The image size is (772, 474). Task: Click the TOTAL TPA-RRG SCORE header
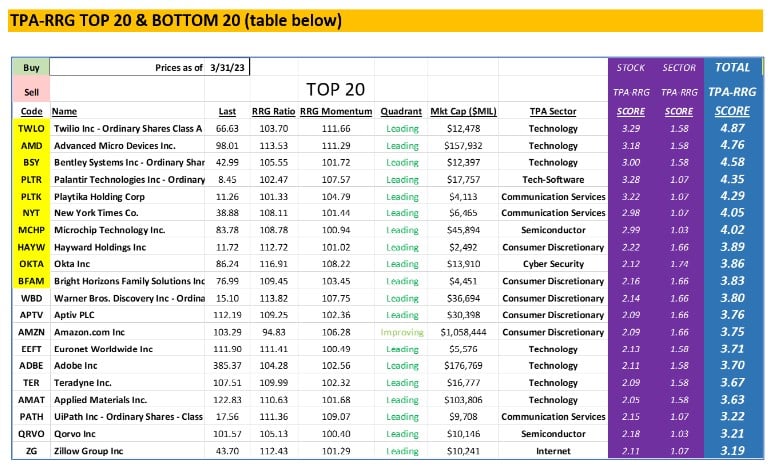732,90
